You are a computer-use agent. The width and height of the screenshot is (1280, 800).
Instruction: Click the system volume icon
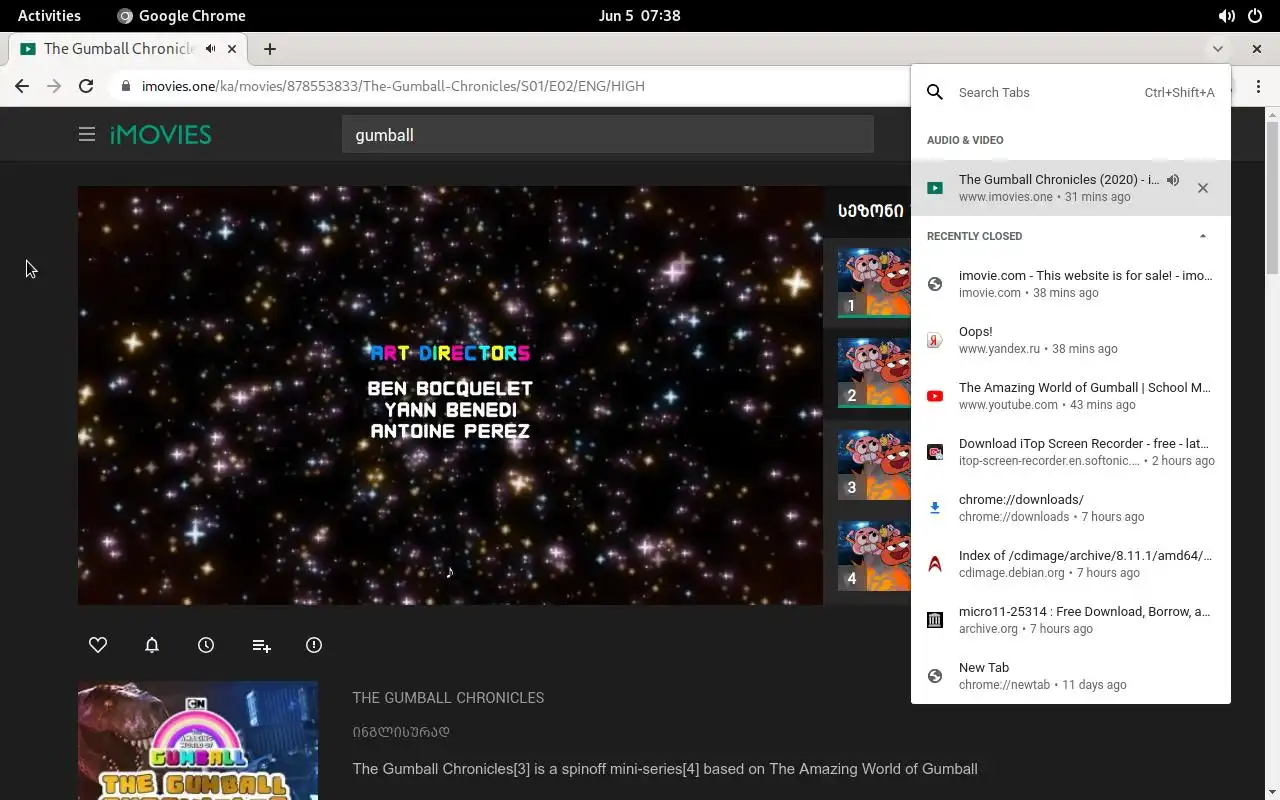(x=1226, y=16)
